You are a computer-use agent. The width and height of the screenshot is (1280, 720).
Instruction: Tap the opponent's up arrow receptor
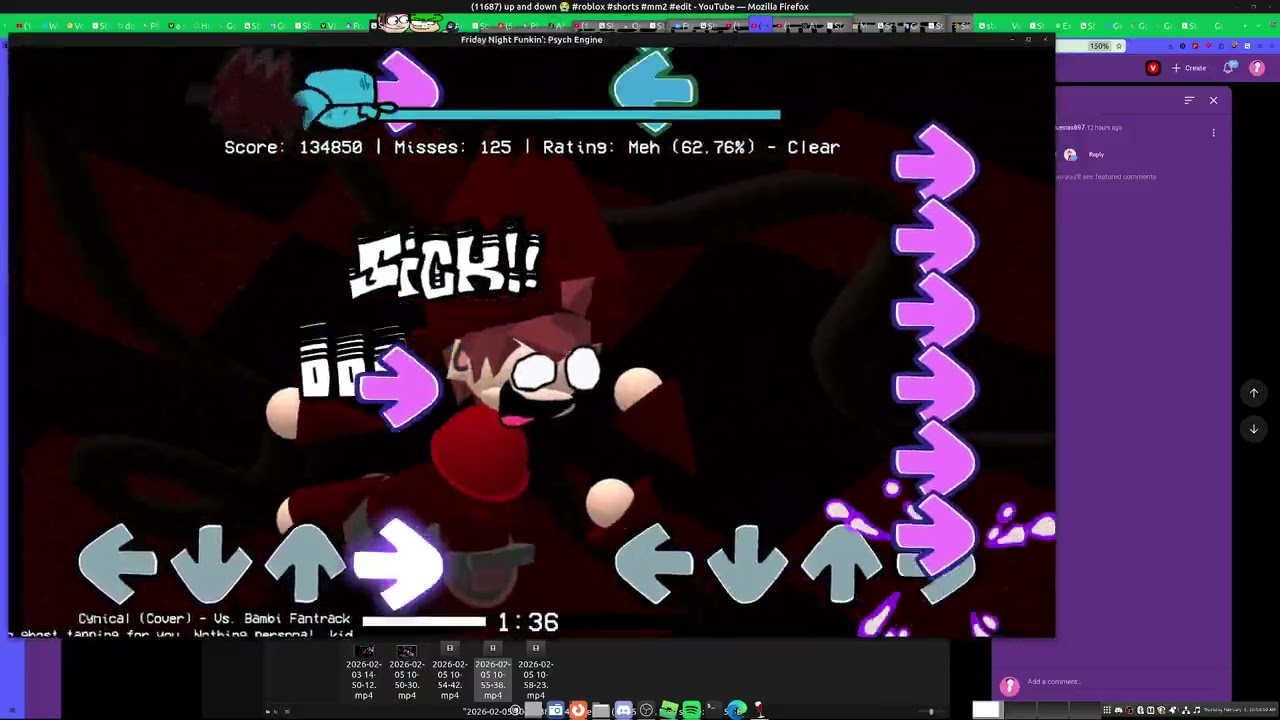pos(305,565)
